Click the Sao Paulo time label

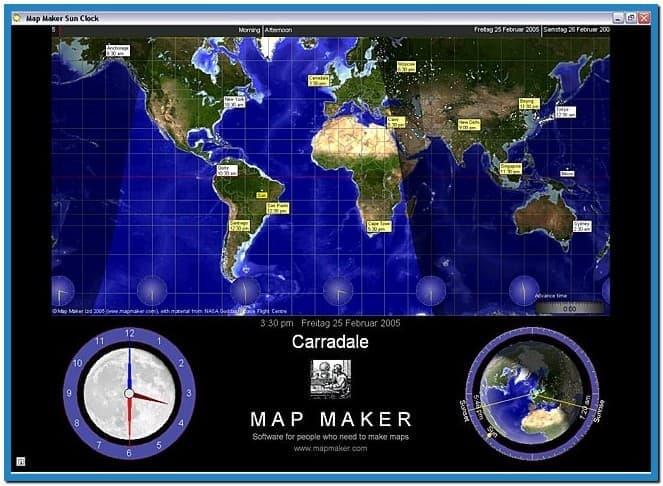click(x=278, y=208)
